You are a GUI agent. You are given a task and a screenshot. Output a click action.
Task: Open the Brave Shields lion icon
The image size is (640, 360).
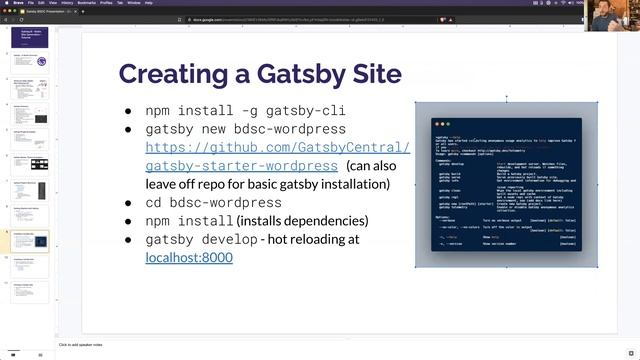click(x=442, y=19)
